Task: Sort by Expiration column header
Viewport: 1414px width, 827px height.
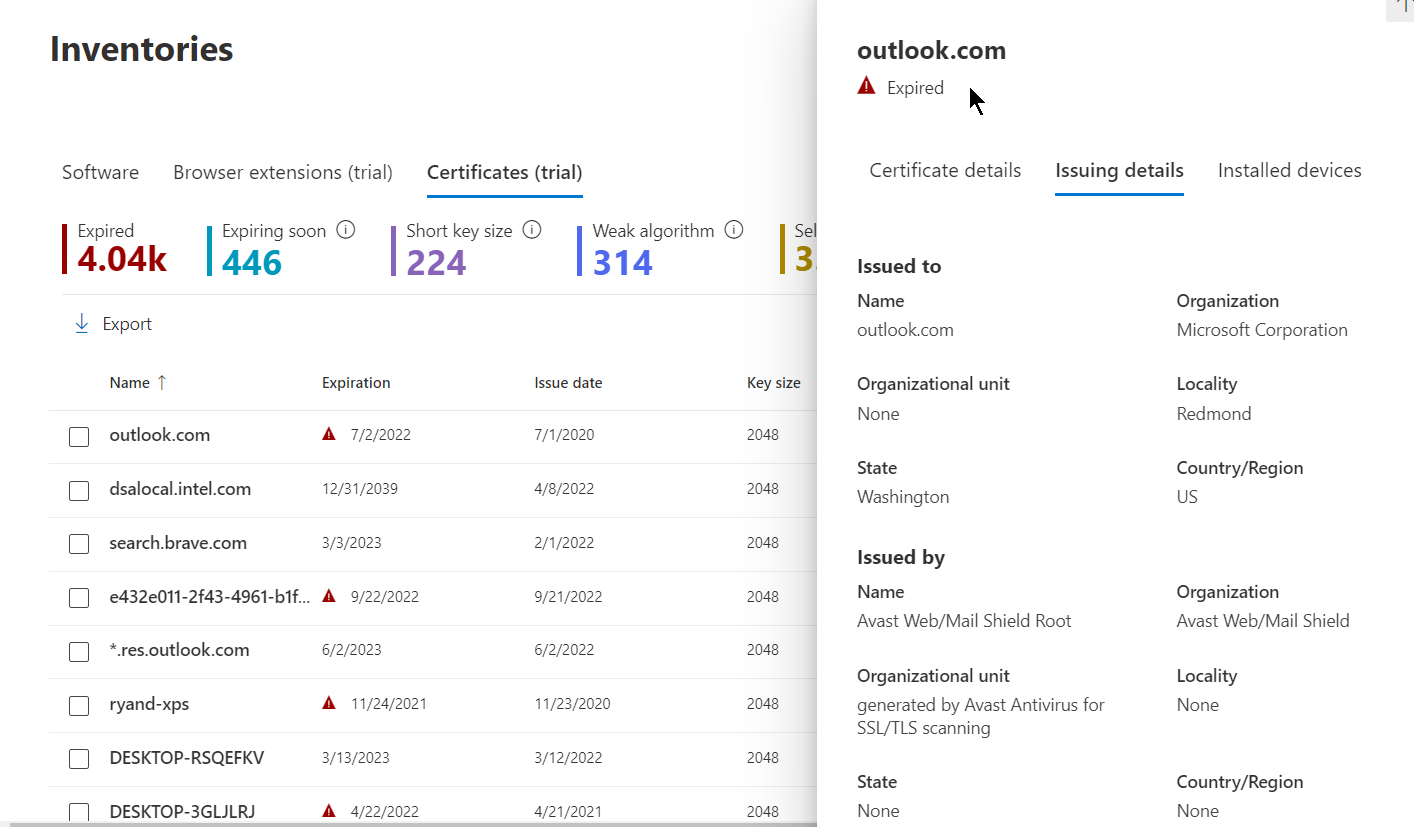Action: pyautogui.click(x=356, y=383)
